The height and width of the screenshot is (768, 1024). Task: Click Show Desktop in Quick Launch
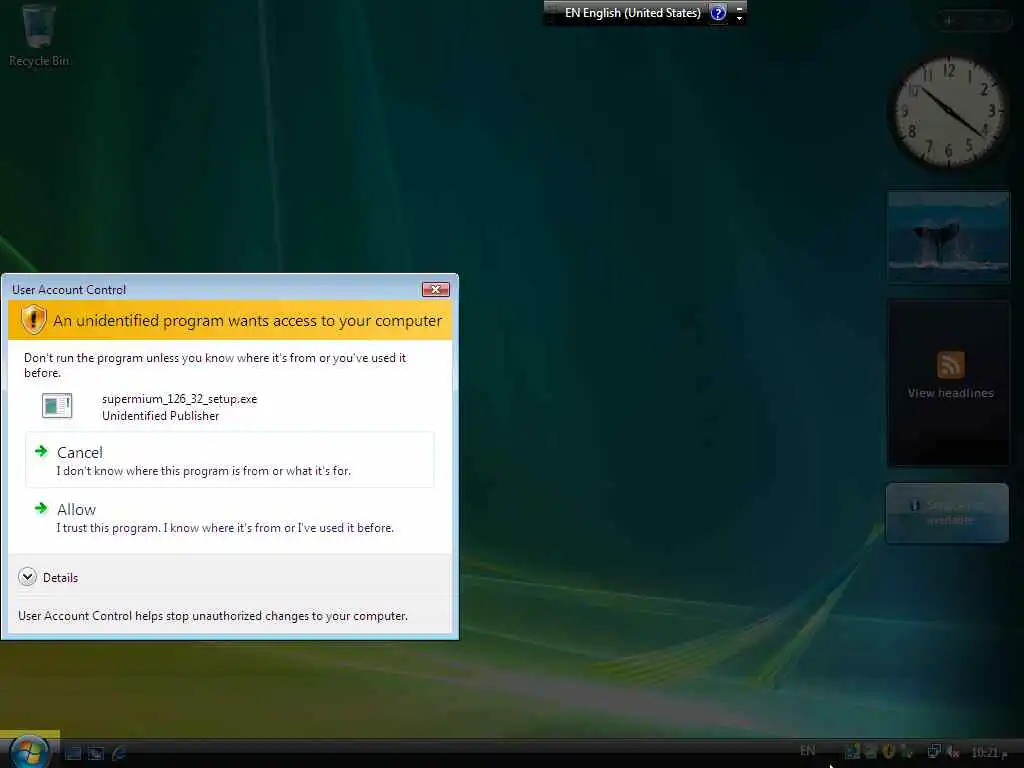(73, 753)
